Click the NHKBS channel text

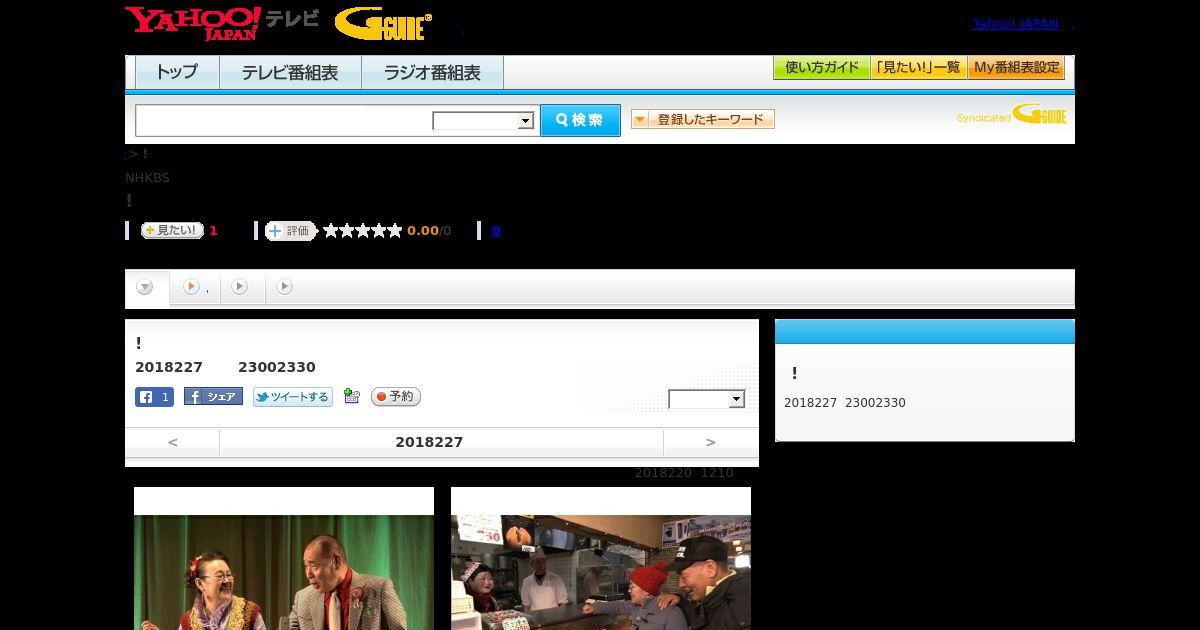pyautogui.click(x=147, y=178)
